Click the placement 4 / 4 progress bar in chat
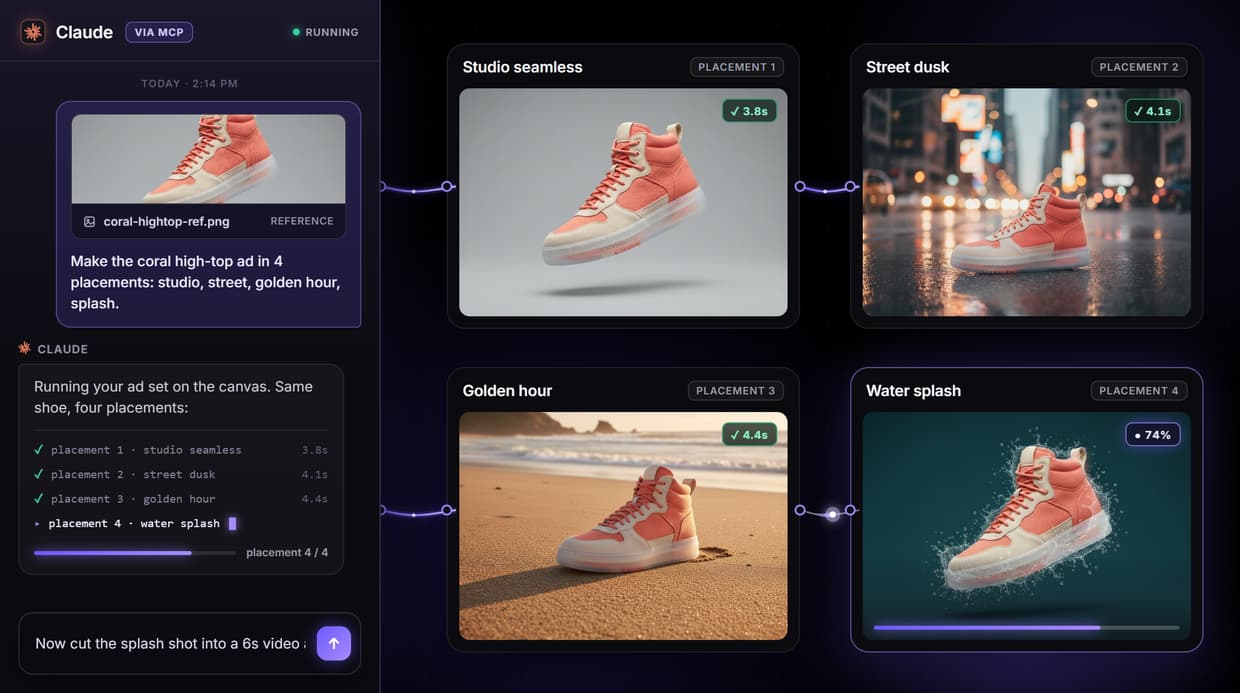1240x693 pixels. 135,552
